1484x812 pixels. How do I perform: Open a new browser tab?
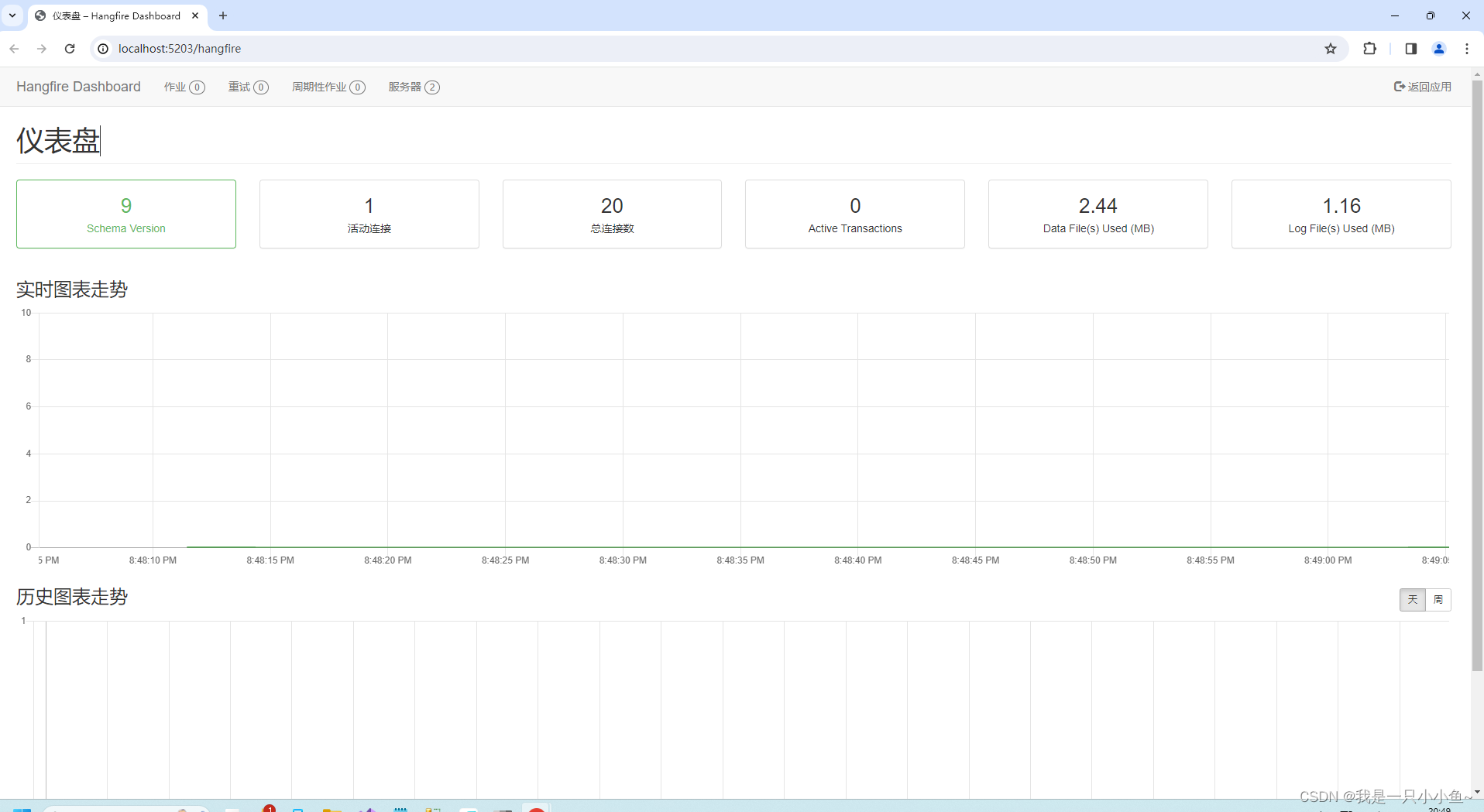[223, 15]
